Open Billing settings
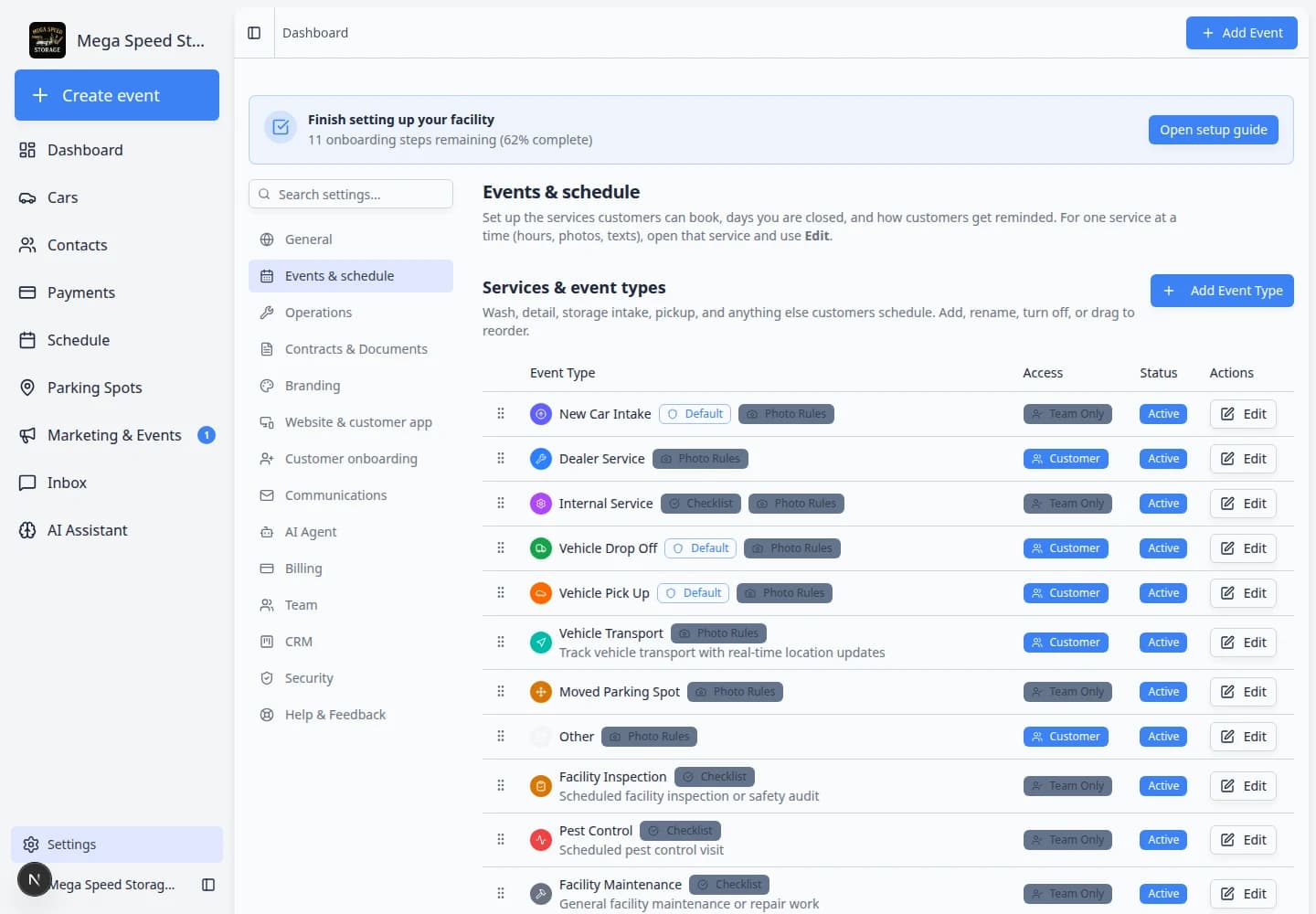Image resolution: width=1316 pixels, height=914 pixels. [351, 569]
